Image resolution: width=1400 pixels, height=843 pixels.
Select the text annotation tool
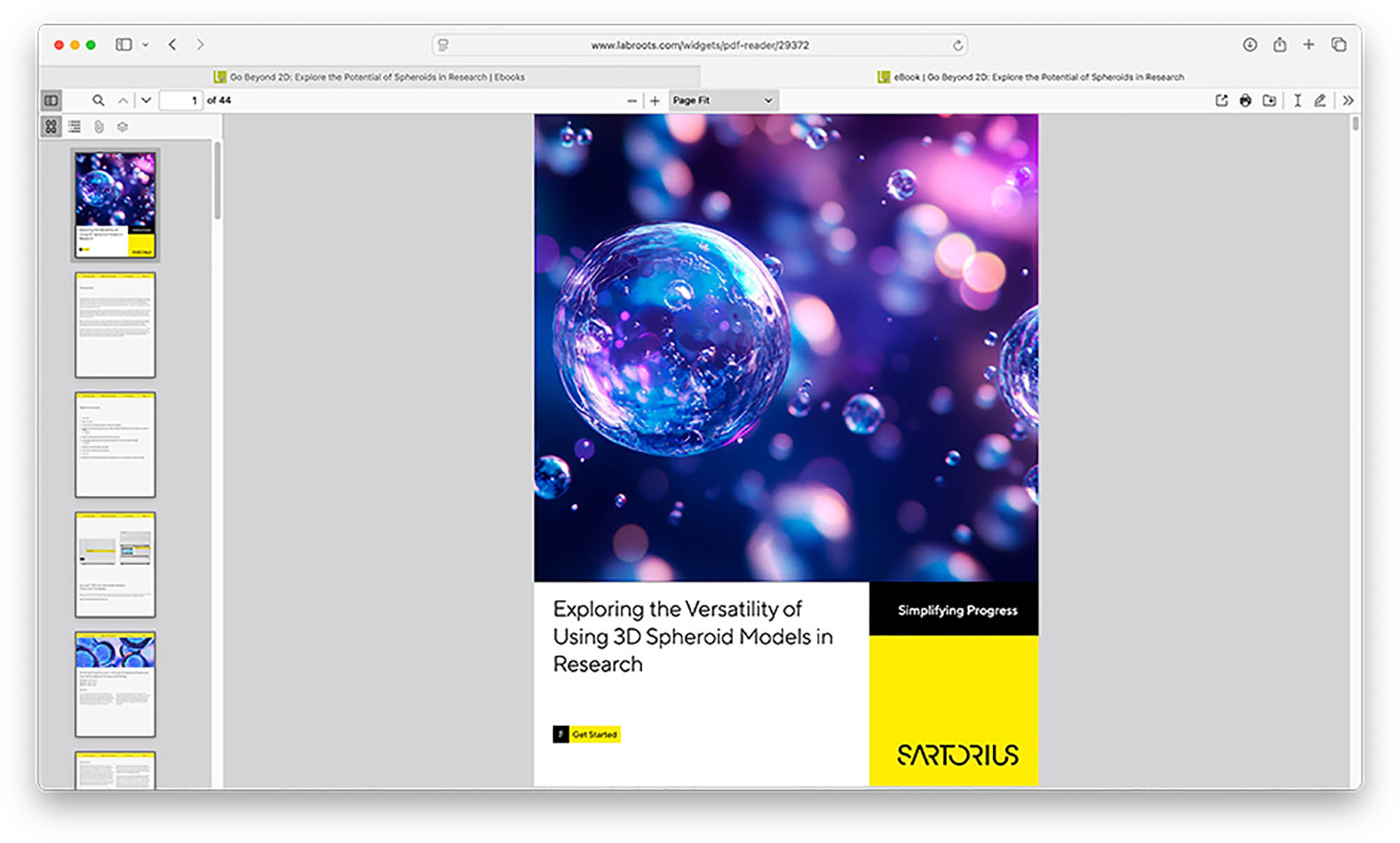click(x=1297, y=101)
